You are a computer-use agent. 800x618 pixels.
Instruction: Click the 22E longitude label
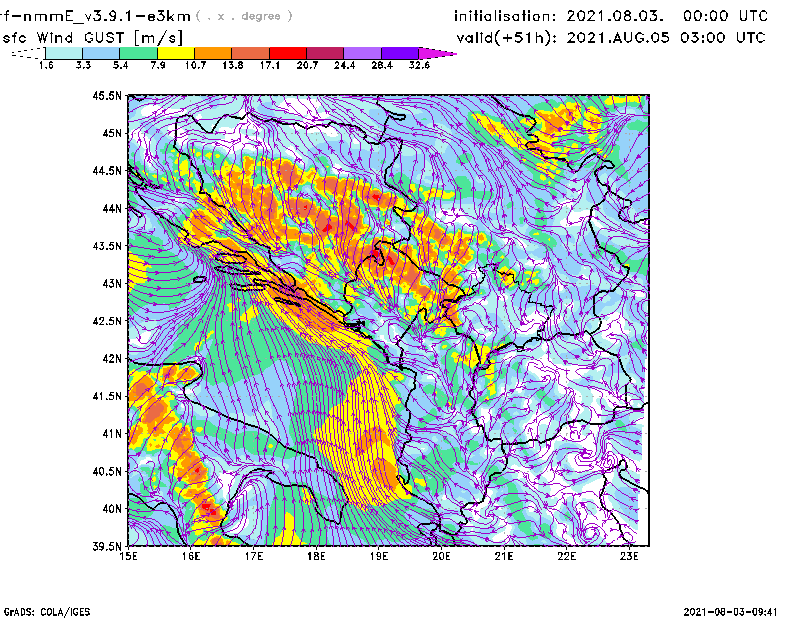(x=566, y=556)
